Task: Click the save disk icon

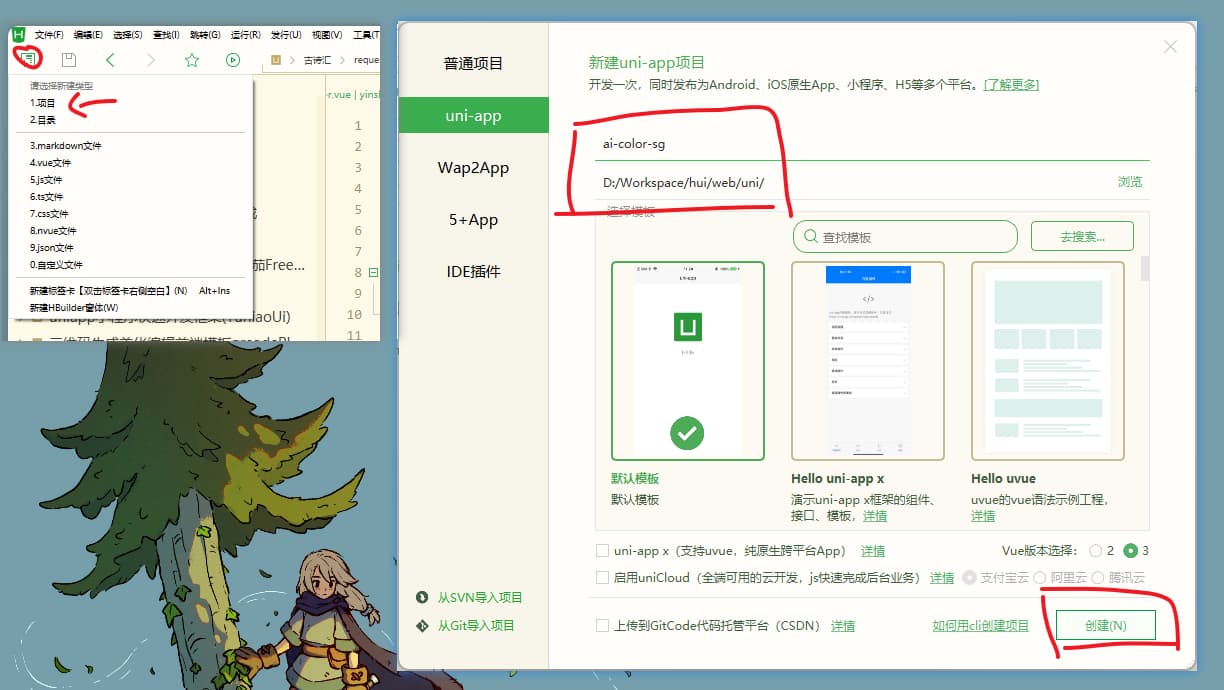Action: tap(69, 60)
